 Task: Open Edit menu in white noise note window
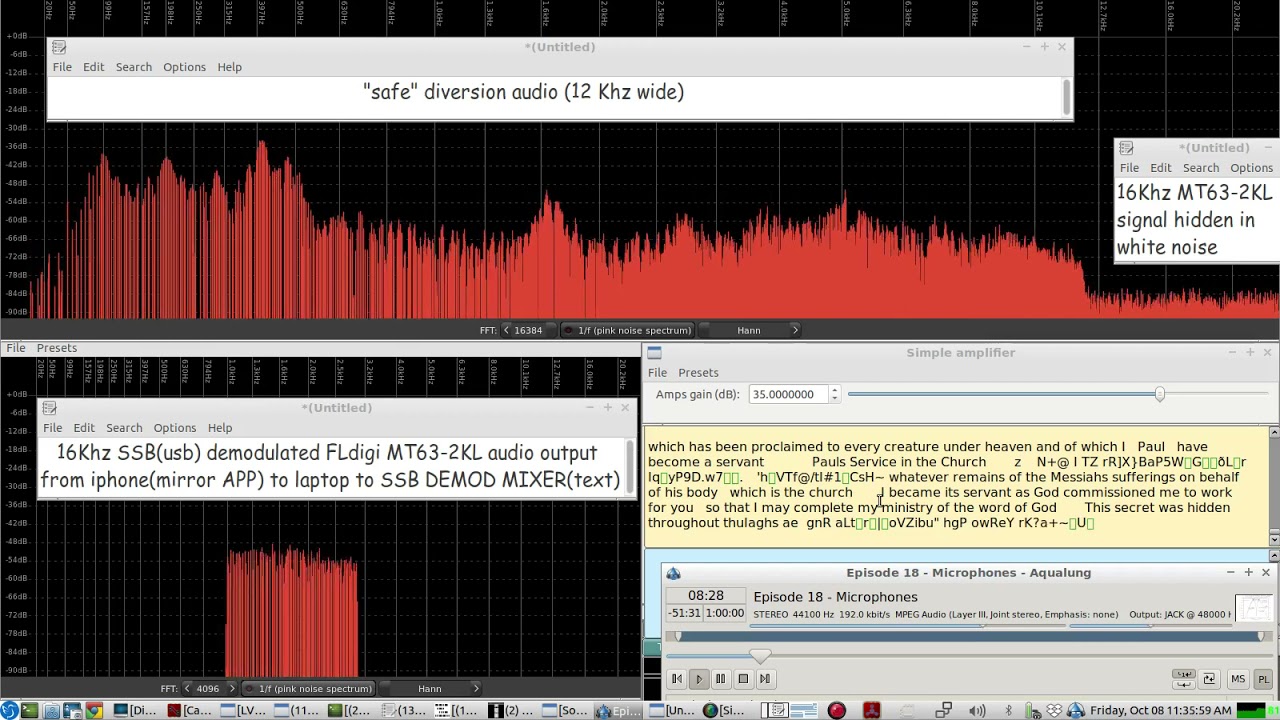point(1160,168)
